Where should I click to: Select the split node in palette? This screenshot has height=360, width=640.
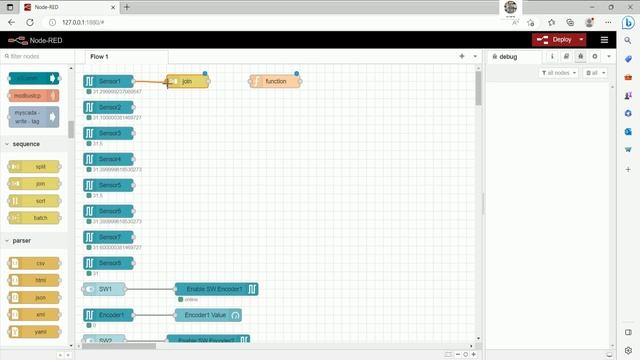[34, 167]
